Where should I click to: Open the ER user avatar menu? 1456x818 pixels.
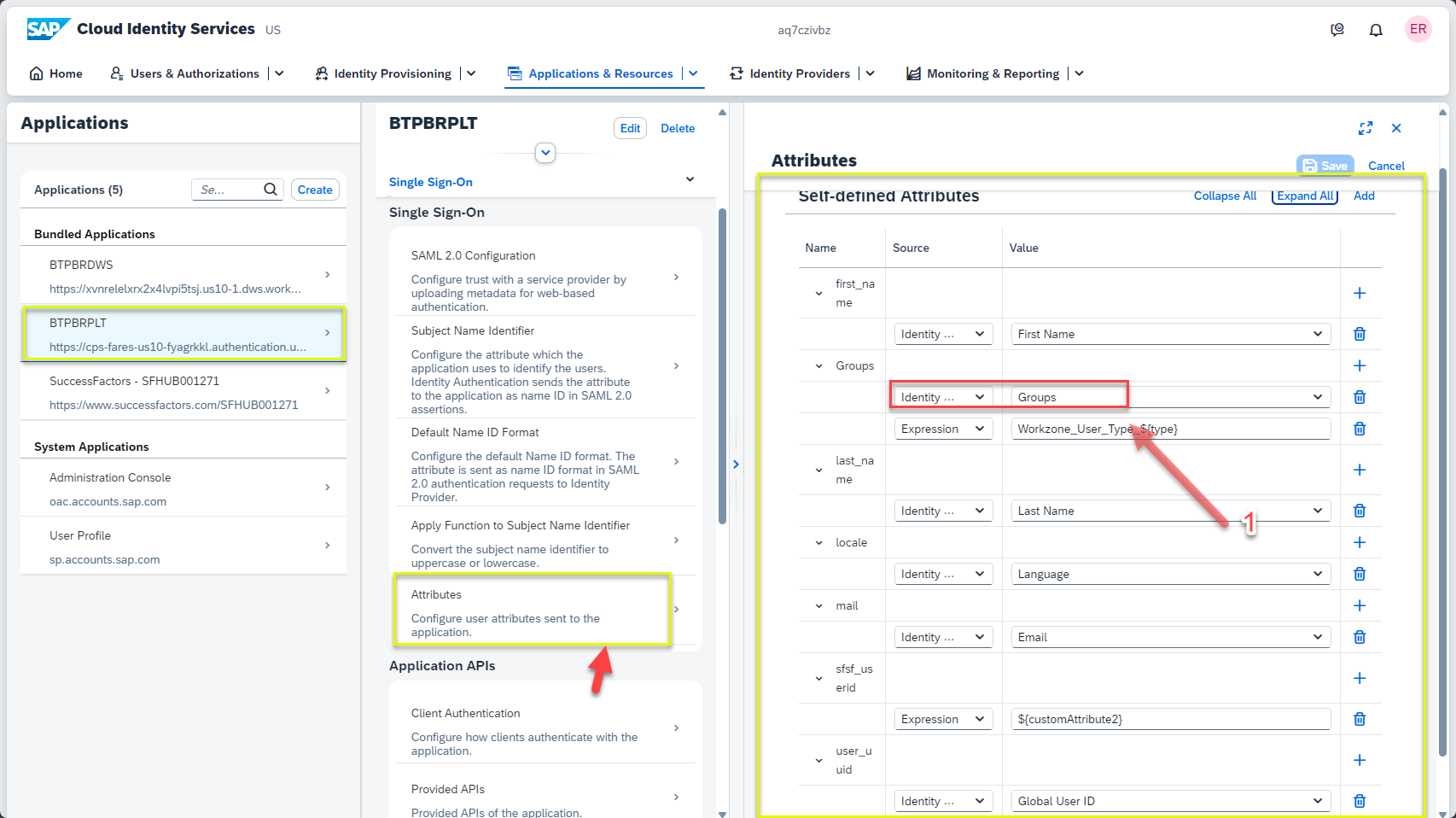coord(1418,29)
